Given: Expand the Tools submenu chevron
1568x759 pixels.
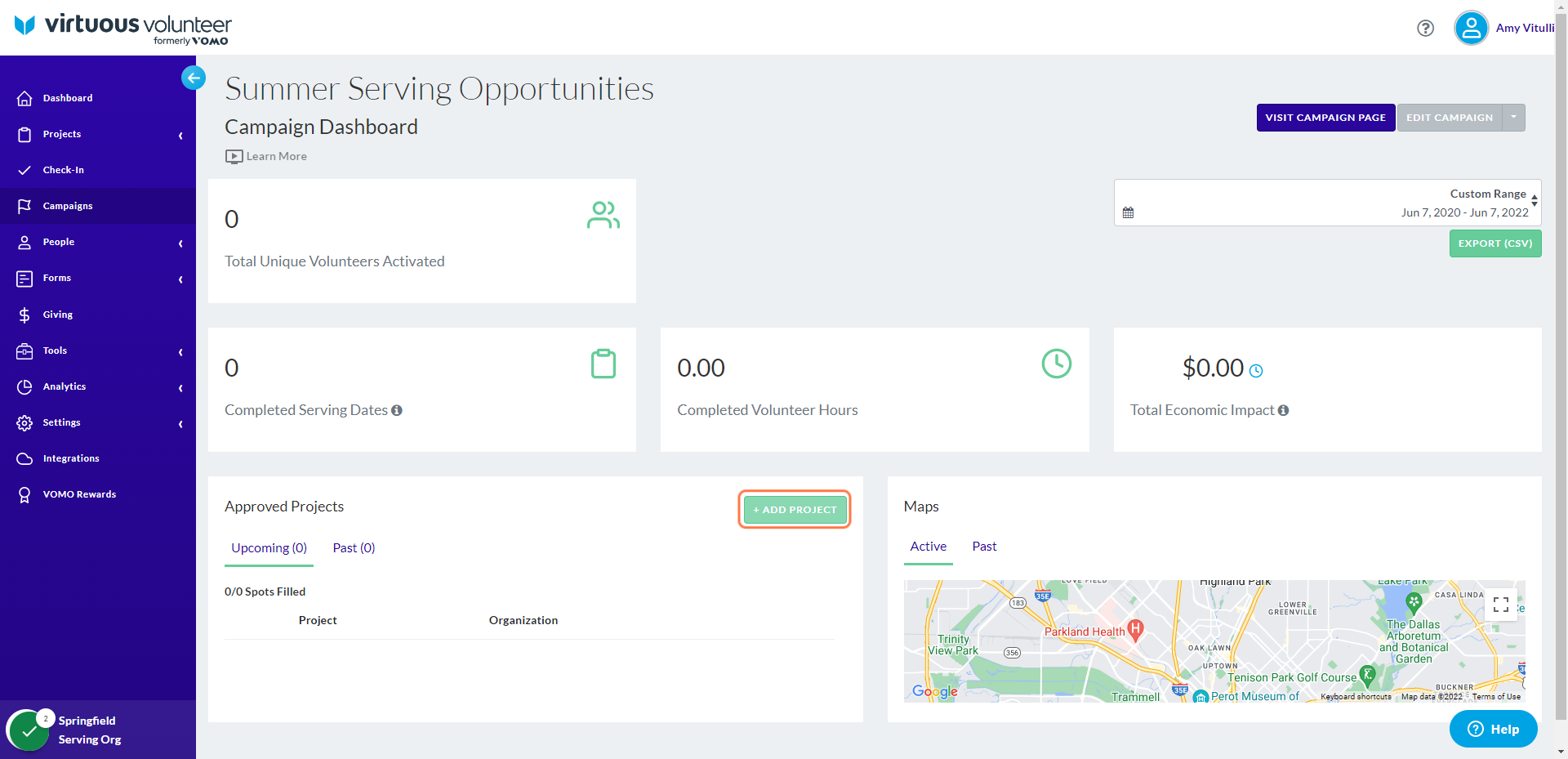Looking at the screenshot, I should (180, 351).
